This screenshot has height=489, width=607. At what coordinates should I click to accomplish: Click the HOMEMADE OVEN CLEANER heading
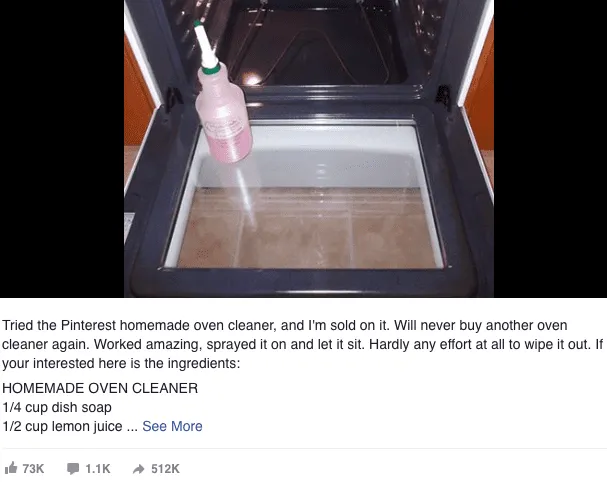pos(100,388)
